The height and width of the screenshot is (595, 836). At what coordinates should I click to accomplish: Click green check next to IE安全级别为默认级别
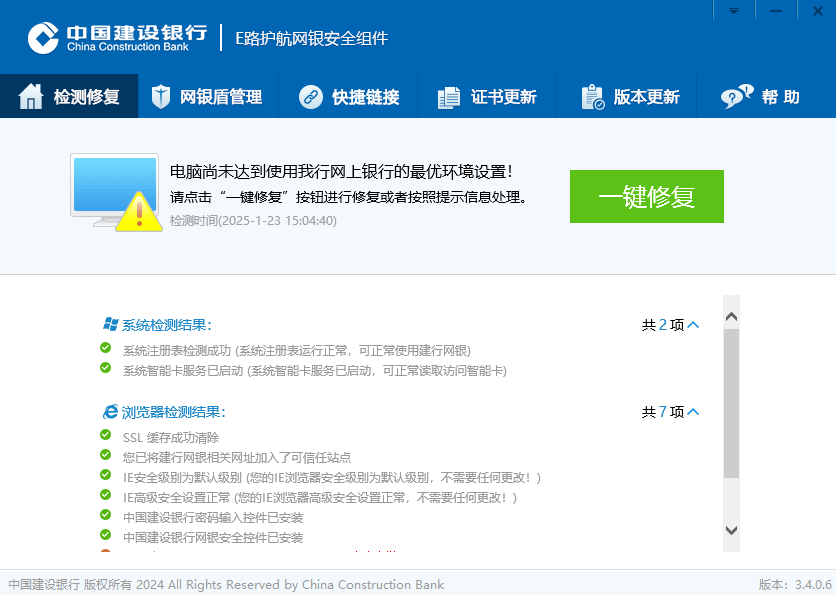(106, 475)
